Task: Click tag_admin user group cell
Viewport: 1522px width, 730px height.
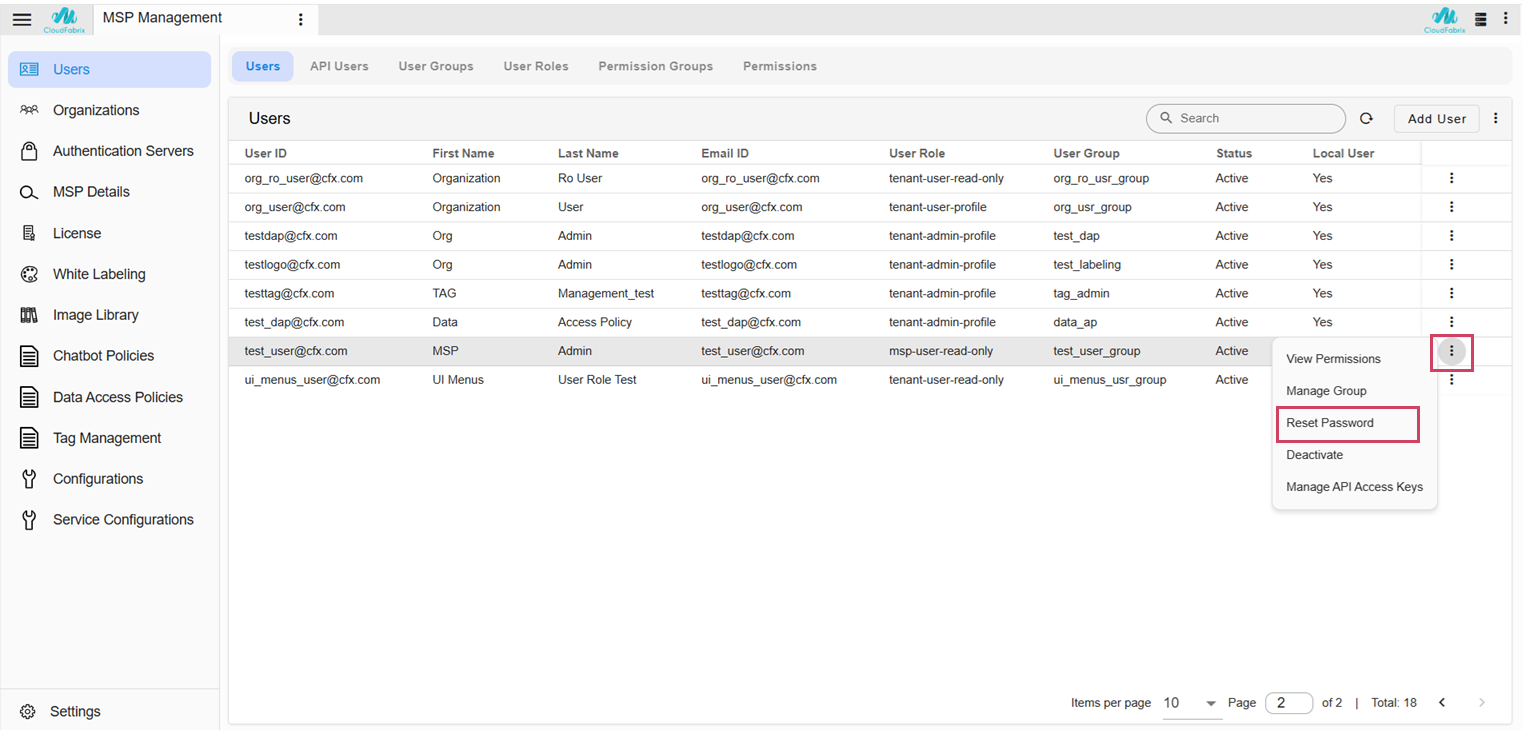Action: pos(1081,293)
